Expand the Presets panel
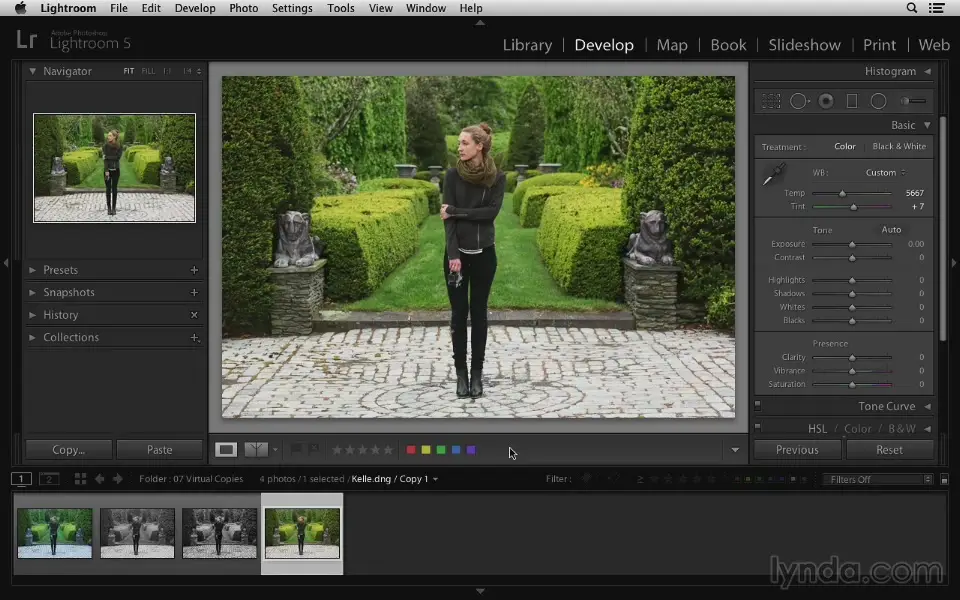This screenshot has height=600, width=960. click(60, 270)
